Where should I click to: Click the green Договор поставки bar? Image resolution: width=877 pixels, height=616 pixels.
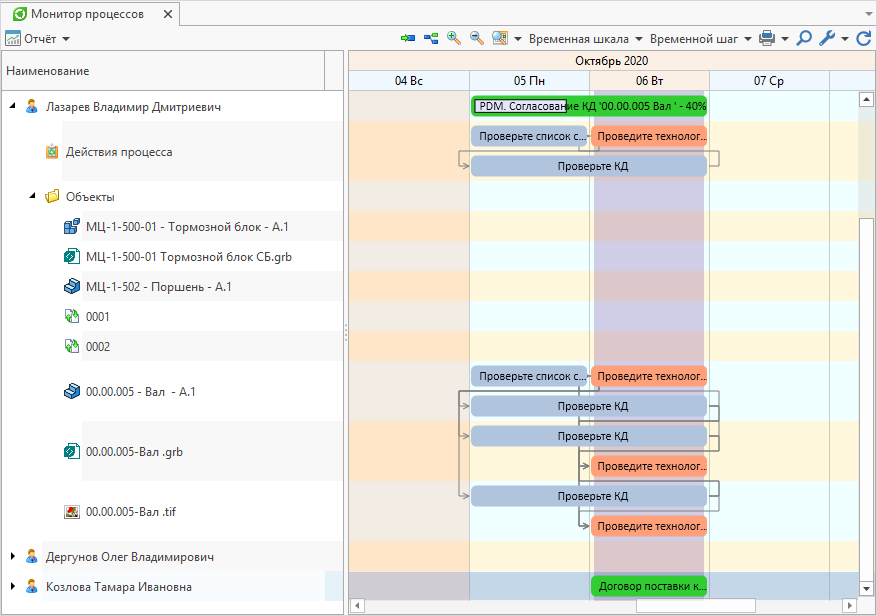tap(649, 586)
